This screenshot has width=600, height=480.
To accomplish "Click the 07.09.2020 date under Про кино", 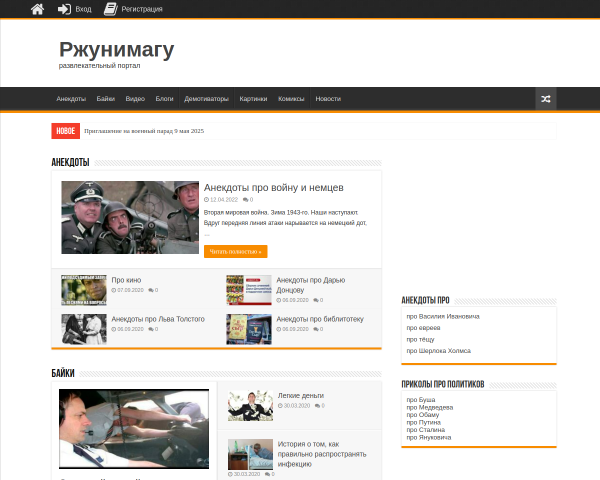I will coord(130,290).
